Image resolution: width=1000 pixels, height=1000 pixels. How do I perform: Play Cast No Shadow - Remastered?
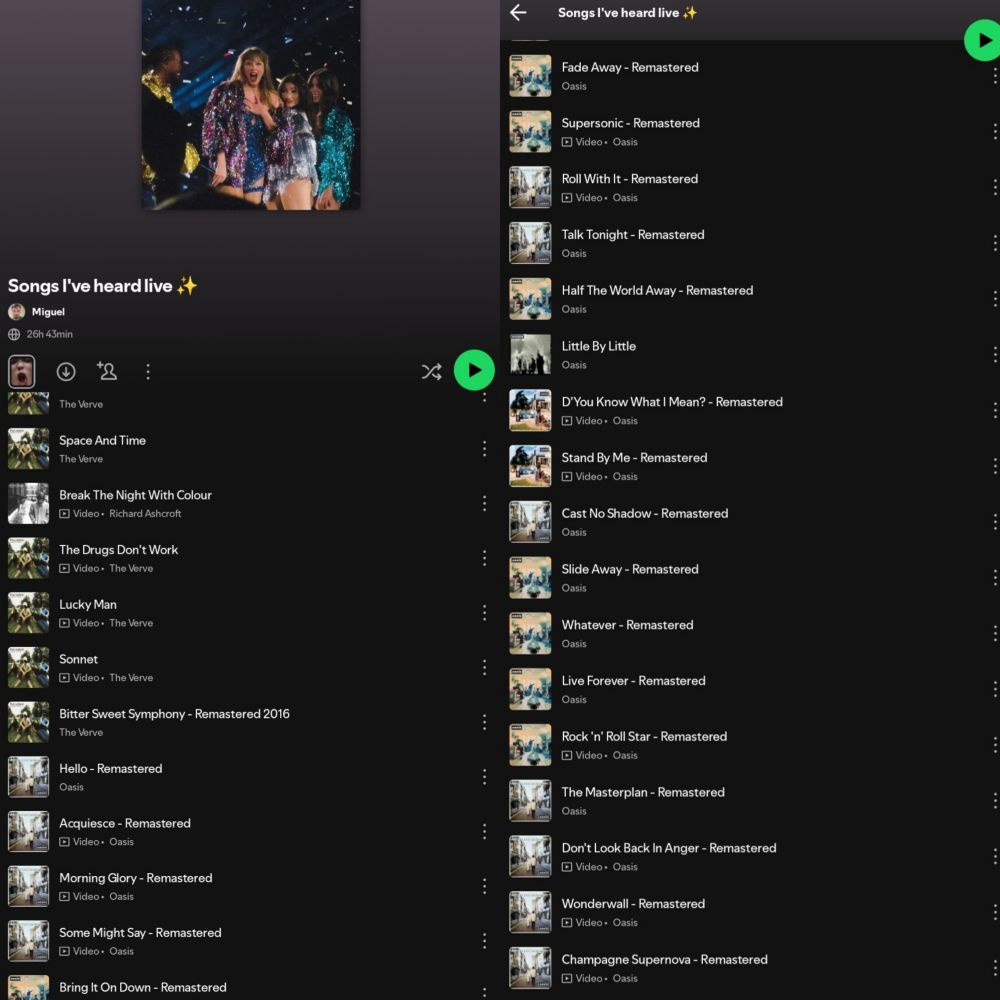coord(750,522)
